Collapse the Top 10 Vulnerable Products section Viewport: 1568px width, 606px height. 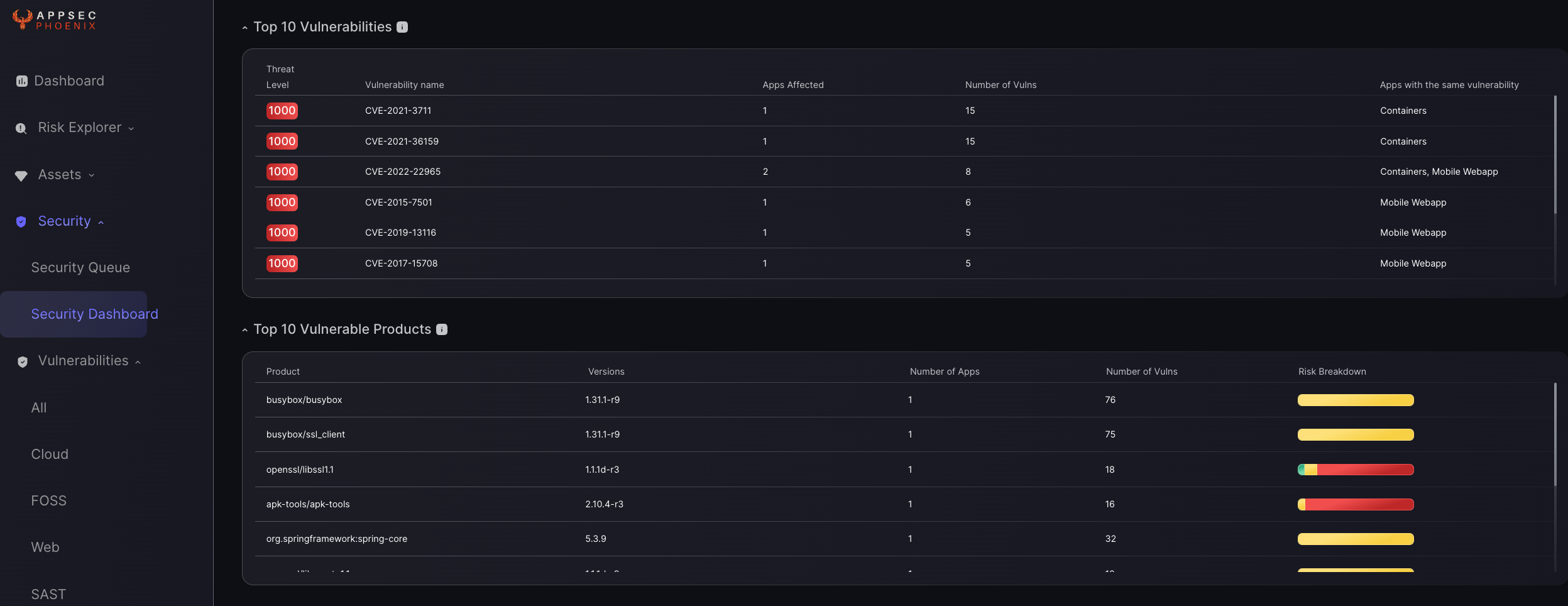click(x=245, y=330)
